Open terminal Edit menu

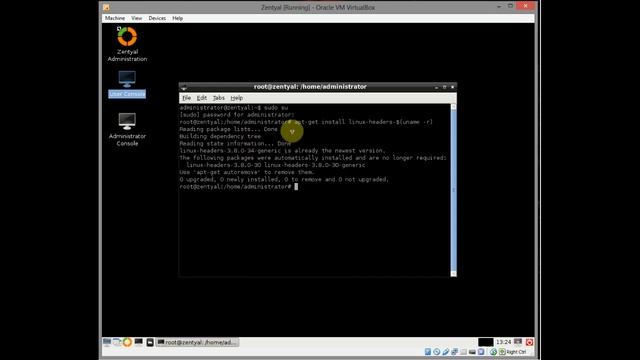tap(202, 98)
